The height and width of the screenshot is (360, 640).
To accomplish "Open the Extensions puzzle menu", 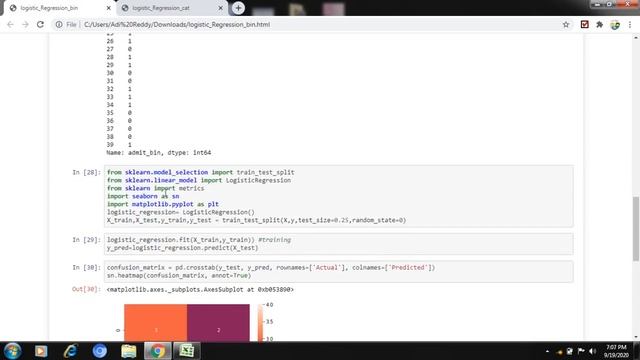I will point(599,24).
